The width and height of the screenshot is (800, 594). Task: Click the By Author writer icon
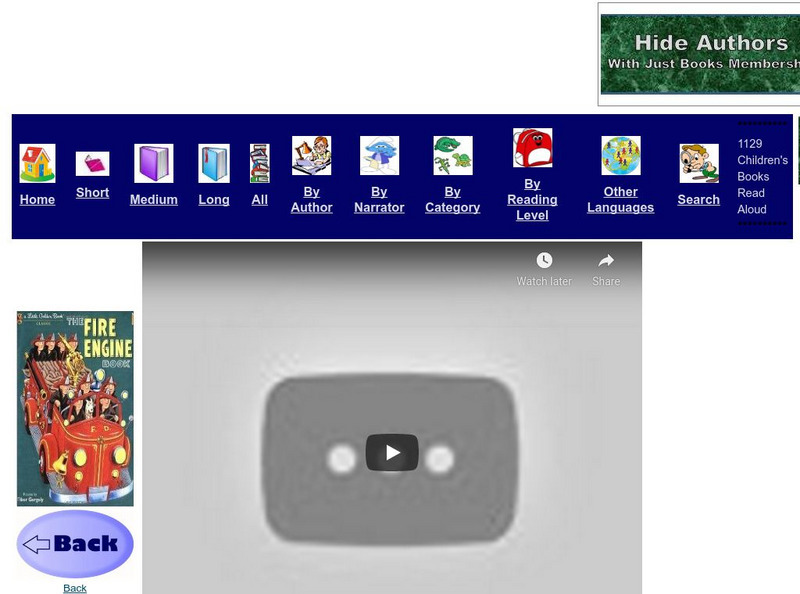coord(312,156)
